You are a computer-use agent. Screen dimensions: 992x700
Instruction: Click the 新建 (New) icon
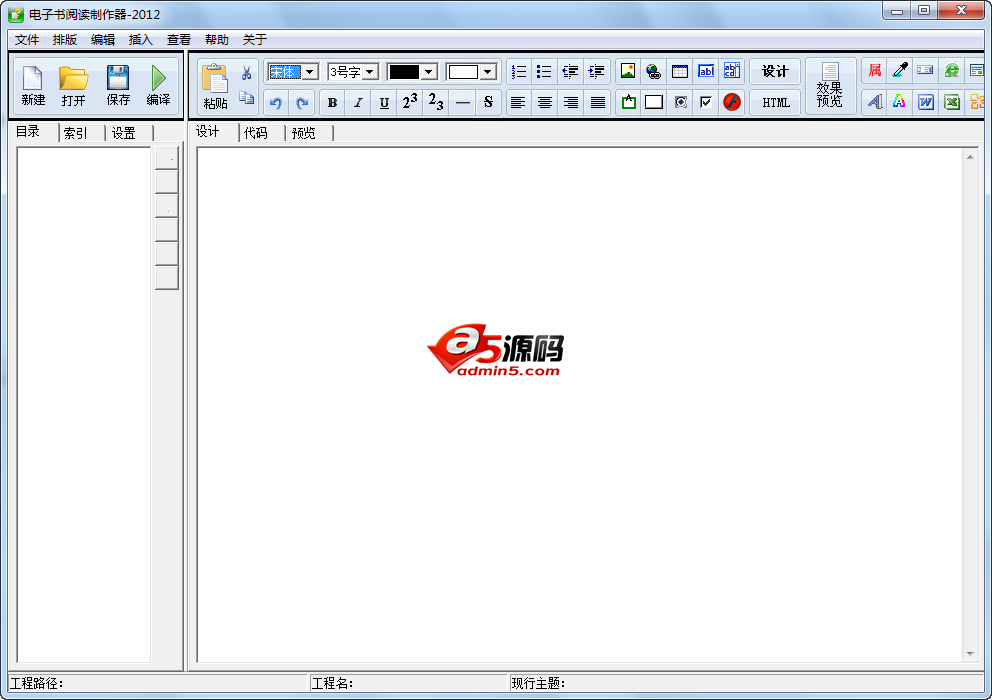(x=33, y=85)
